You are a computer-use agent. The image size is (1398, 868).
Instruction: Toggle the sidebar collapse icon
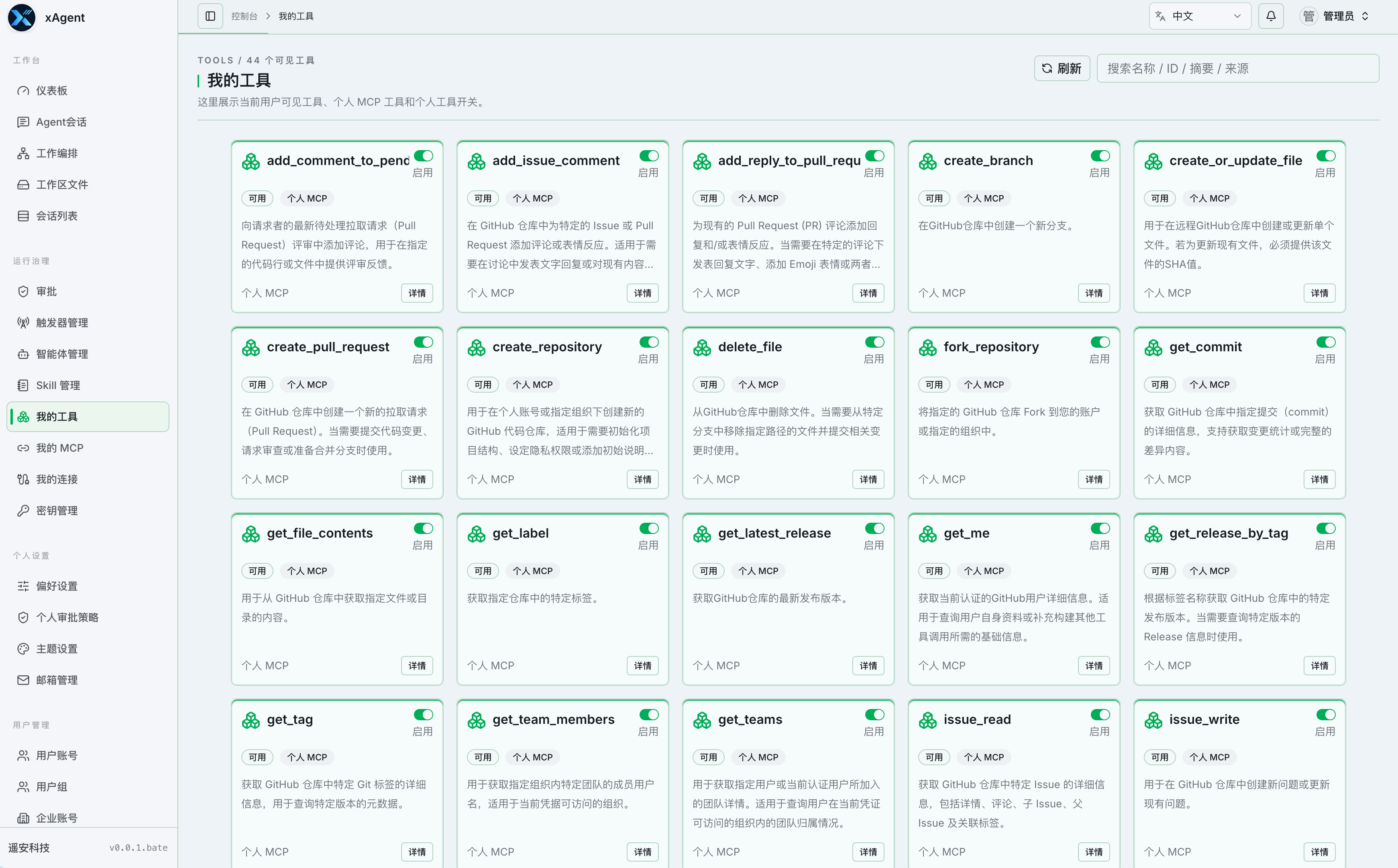click(x=210, y=16)
